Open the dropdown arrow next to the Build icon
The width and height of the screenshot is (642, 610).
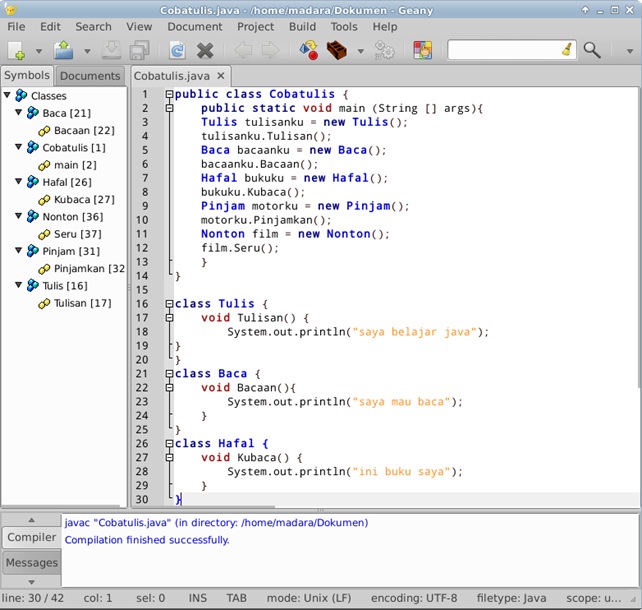[x=360, y=51]
